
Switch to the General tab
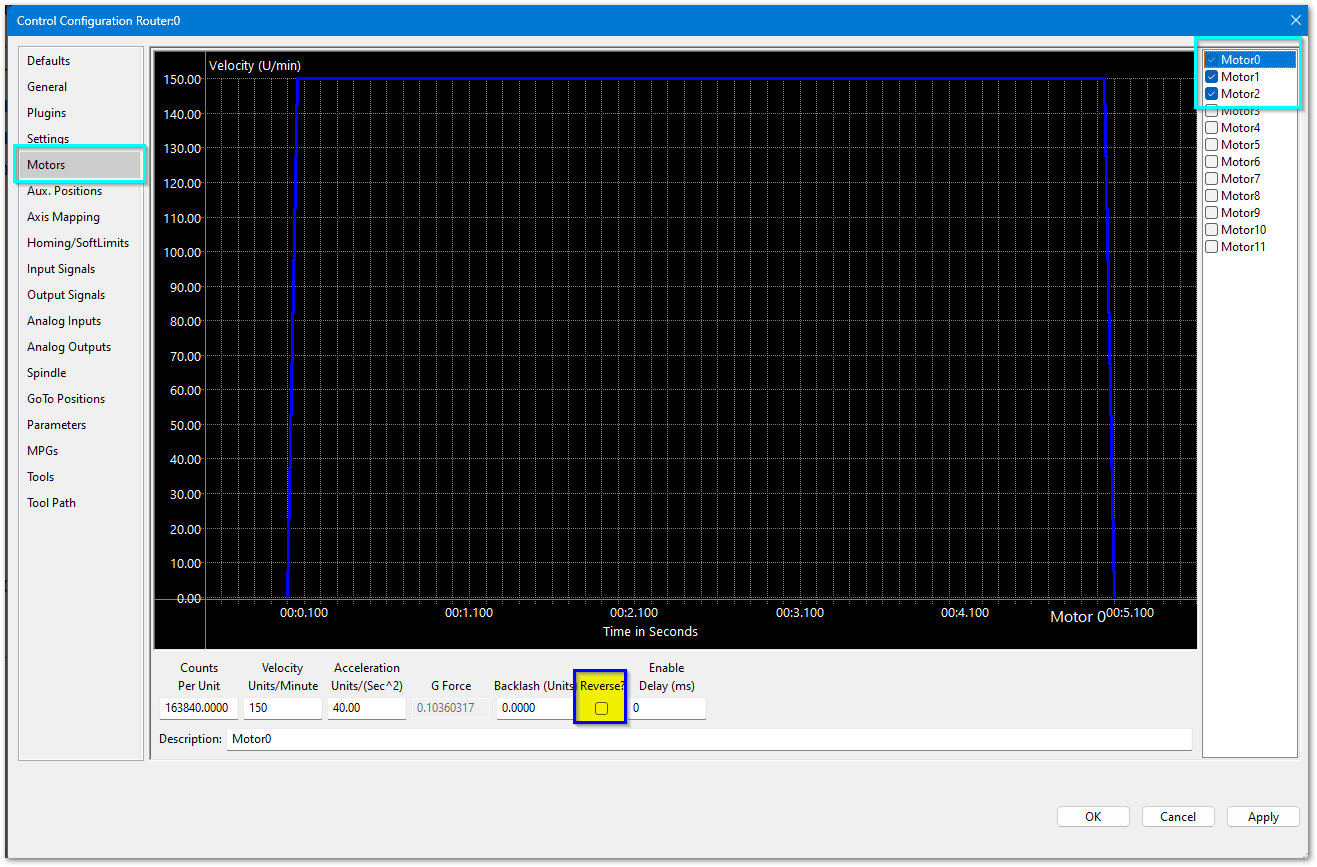click(x=47, y=87)
